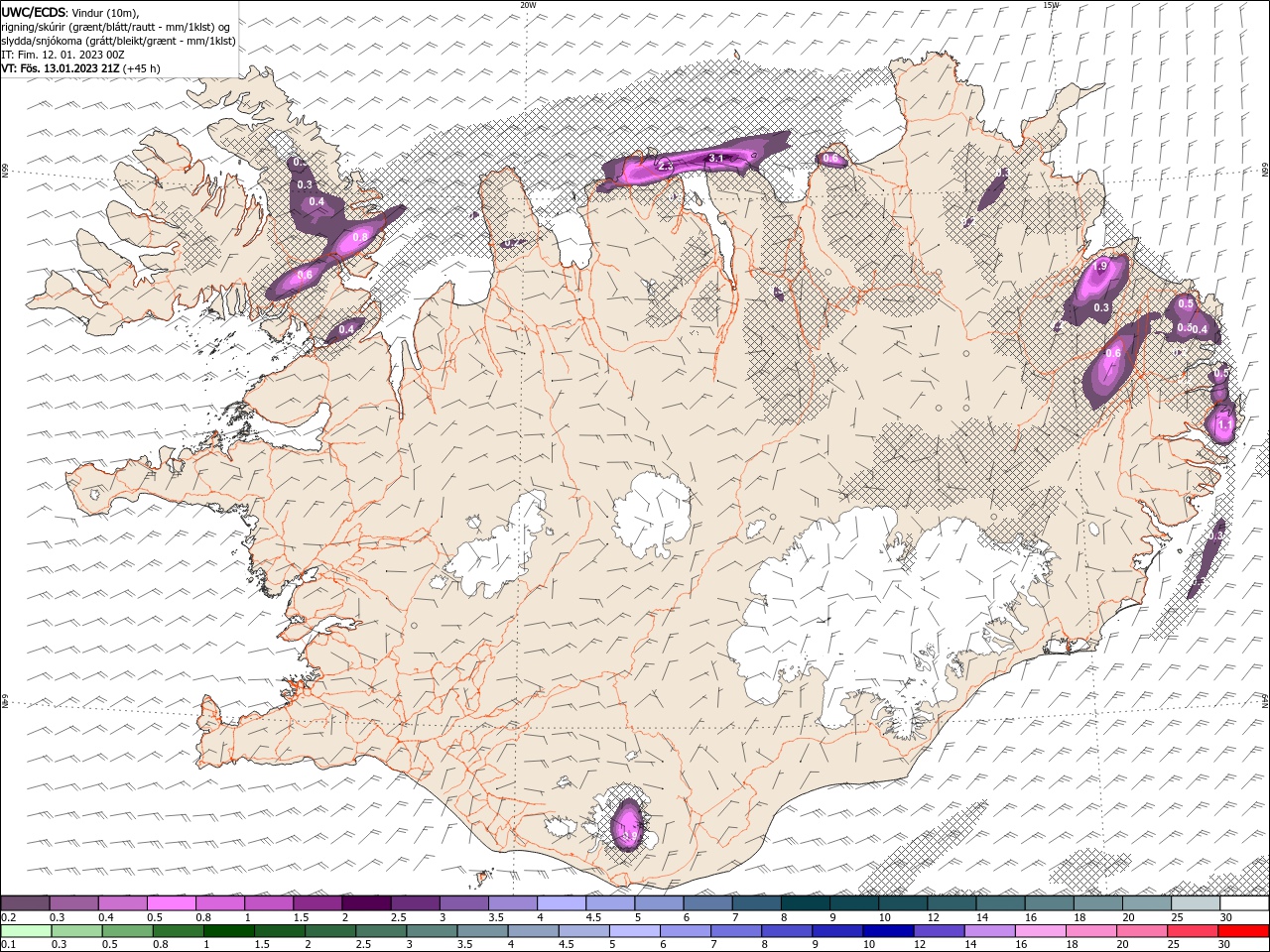
Task: Select the crimson 25 rain legend swatch
Action: [x=1192, y=931]
